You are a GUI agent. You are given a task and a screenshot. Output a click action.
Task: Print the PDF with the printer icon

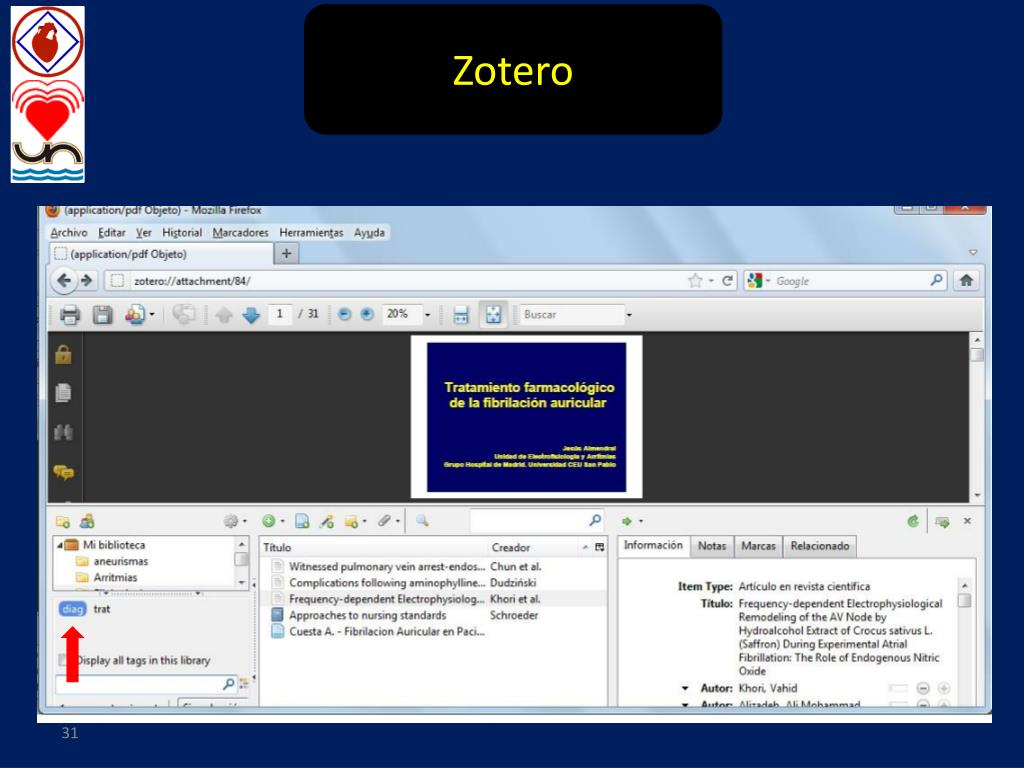[x=70, y=315]
